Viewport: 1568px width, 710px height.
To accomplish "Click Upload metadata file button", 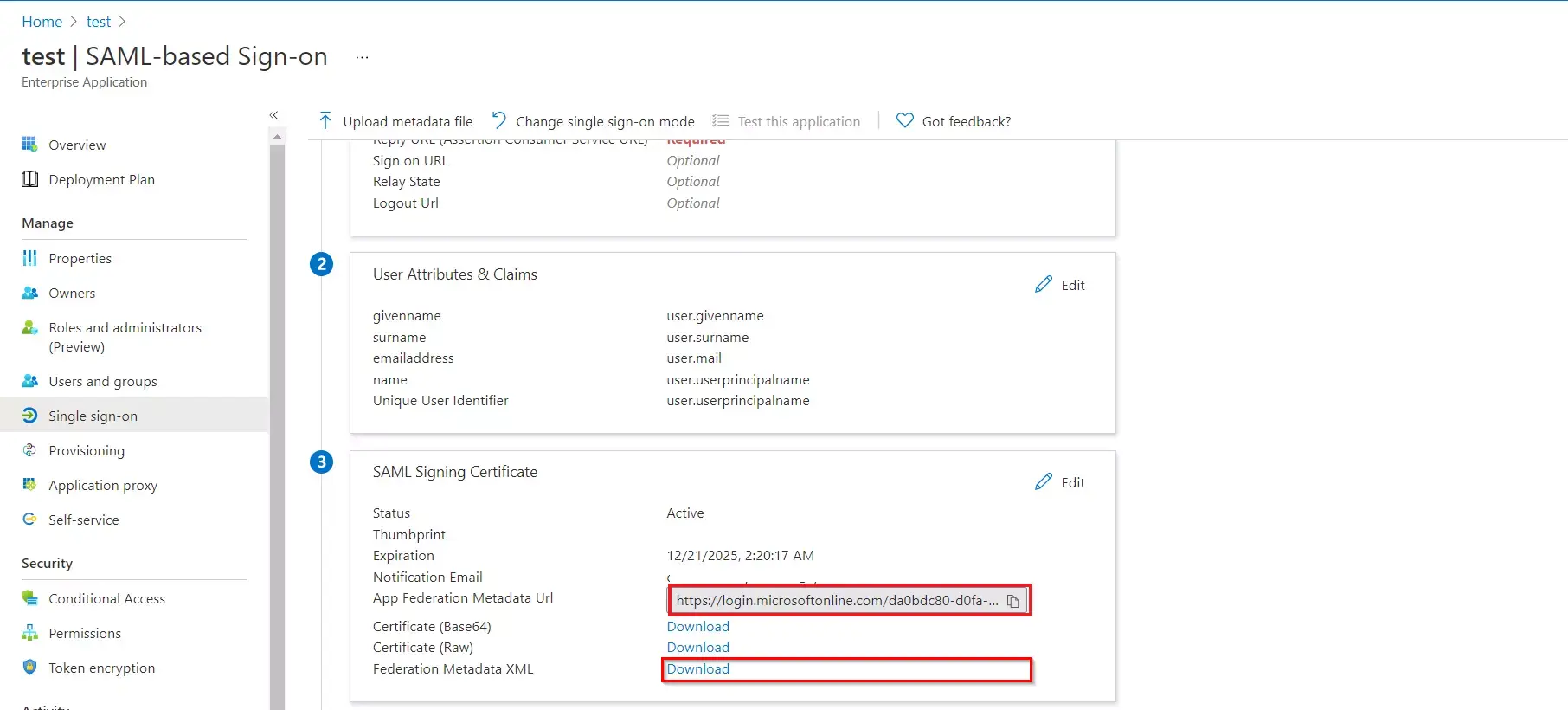I will click(x=395, y=121).
